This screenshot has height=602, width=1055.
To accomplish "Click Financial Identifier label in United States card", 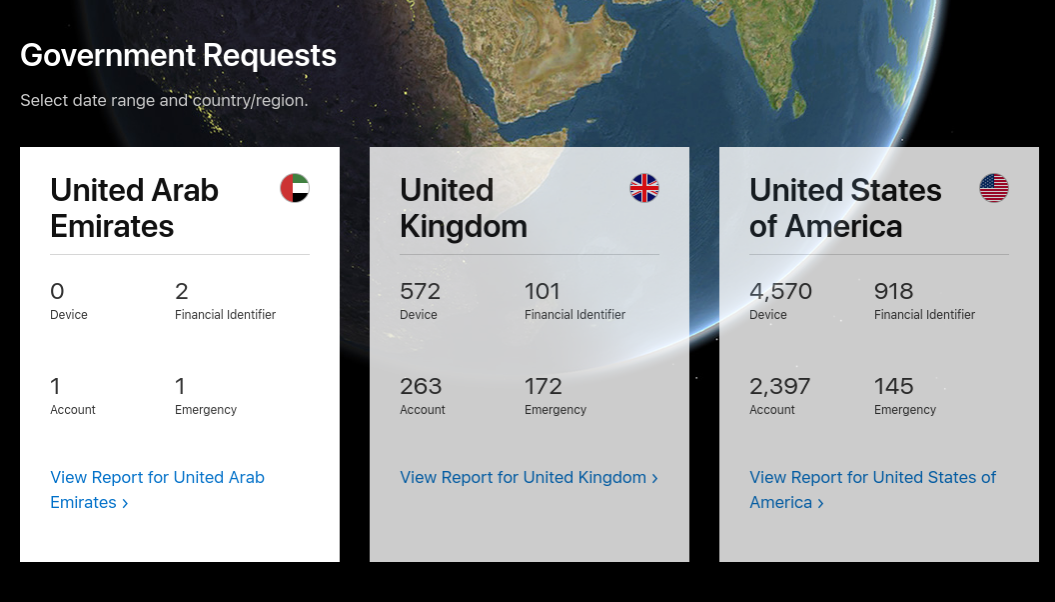I will click(924, 315).
